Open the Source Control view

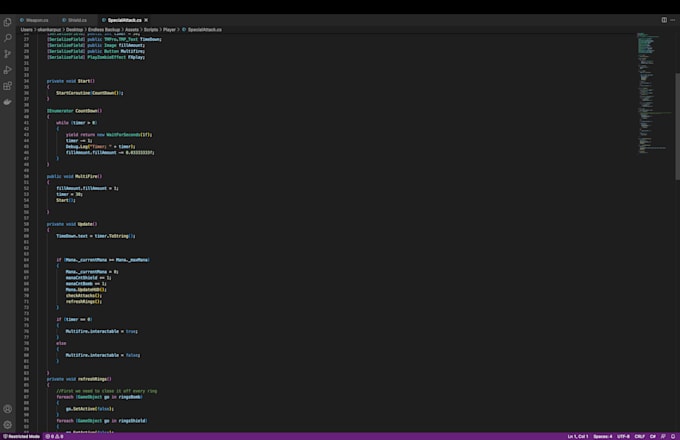click(8, 53)
